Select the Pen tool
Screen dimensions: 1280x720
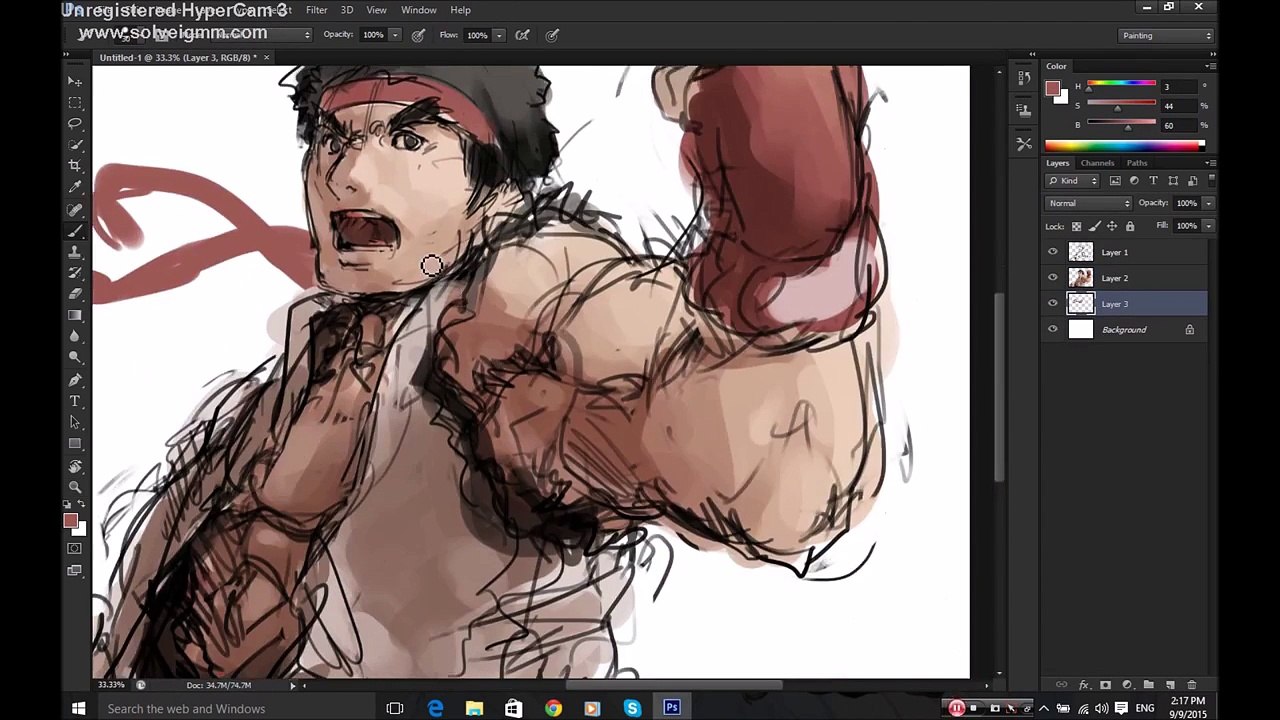[75, 380]
